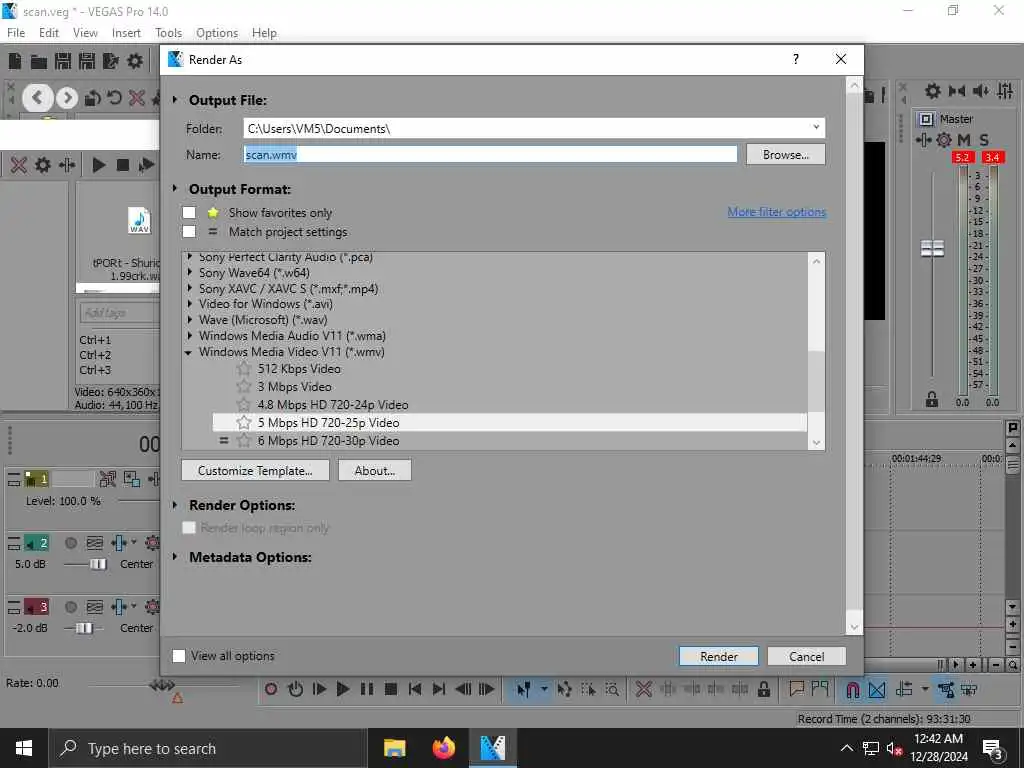Click the Play button in transport bar
The height and width of the screenshot is (768, 1024).
343,689
